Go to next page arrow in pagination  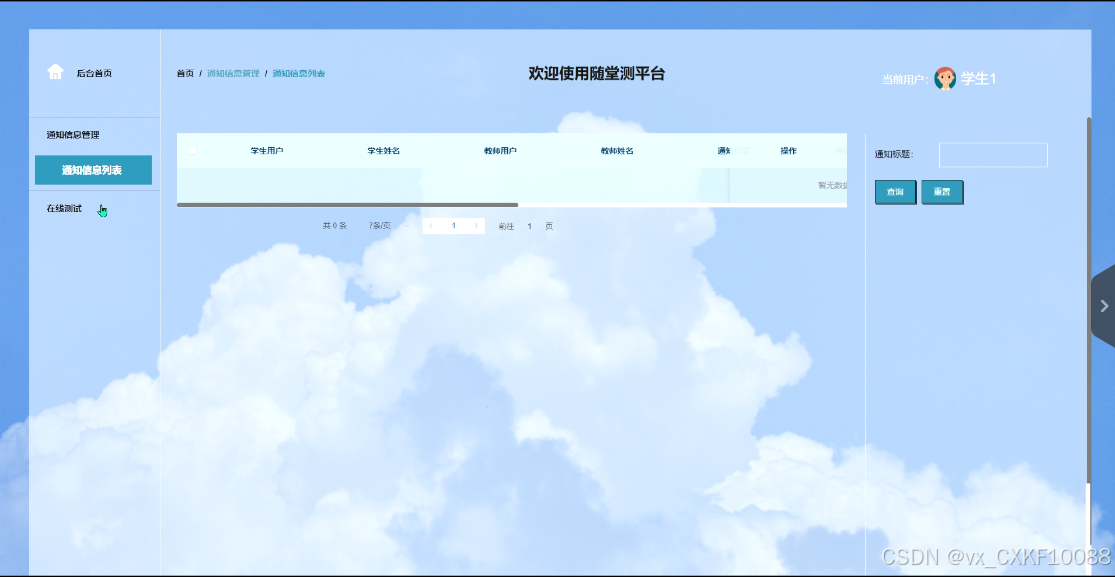476,226
